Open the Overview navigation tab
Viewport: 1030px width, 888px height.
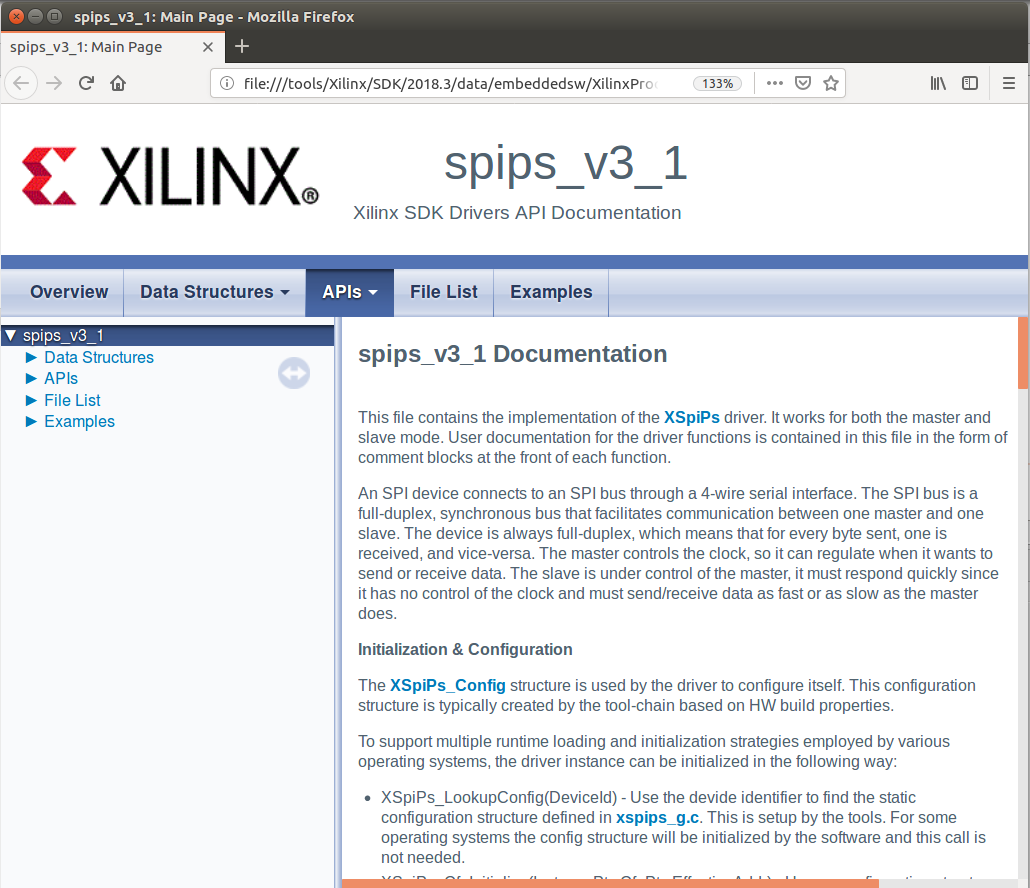click(69, 292)
